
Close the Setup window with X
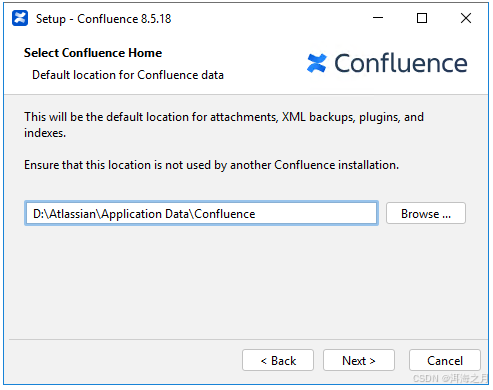point(466,18)
